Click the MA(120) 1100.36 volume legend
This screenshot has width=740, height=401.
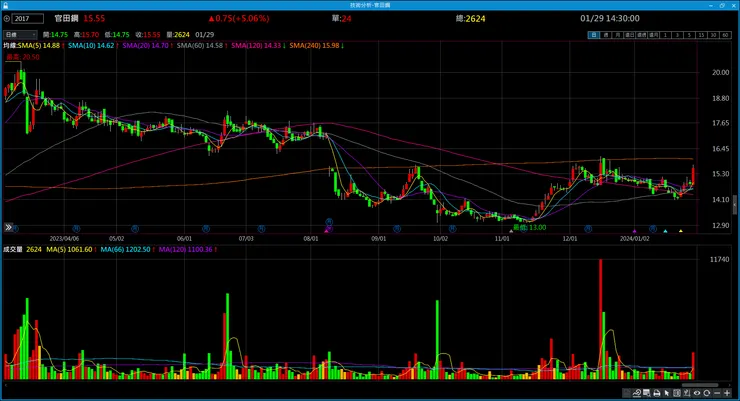click(x=185, y=249)
